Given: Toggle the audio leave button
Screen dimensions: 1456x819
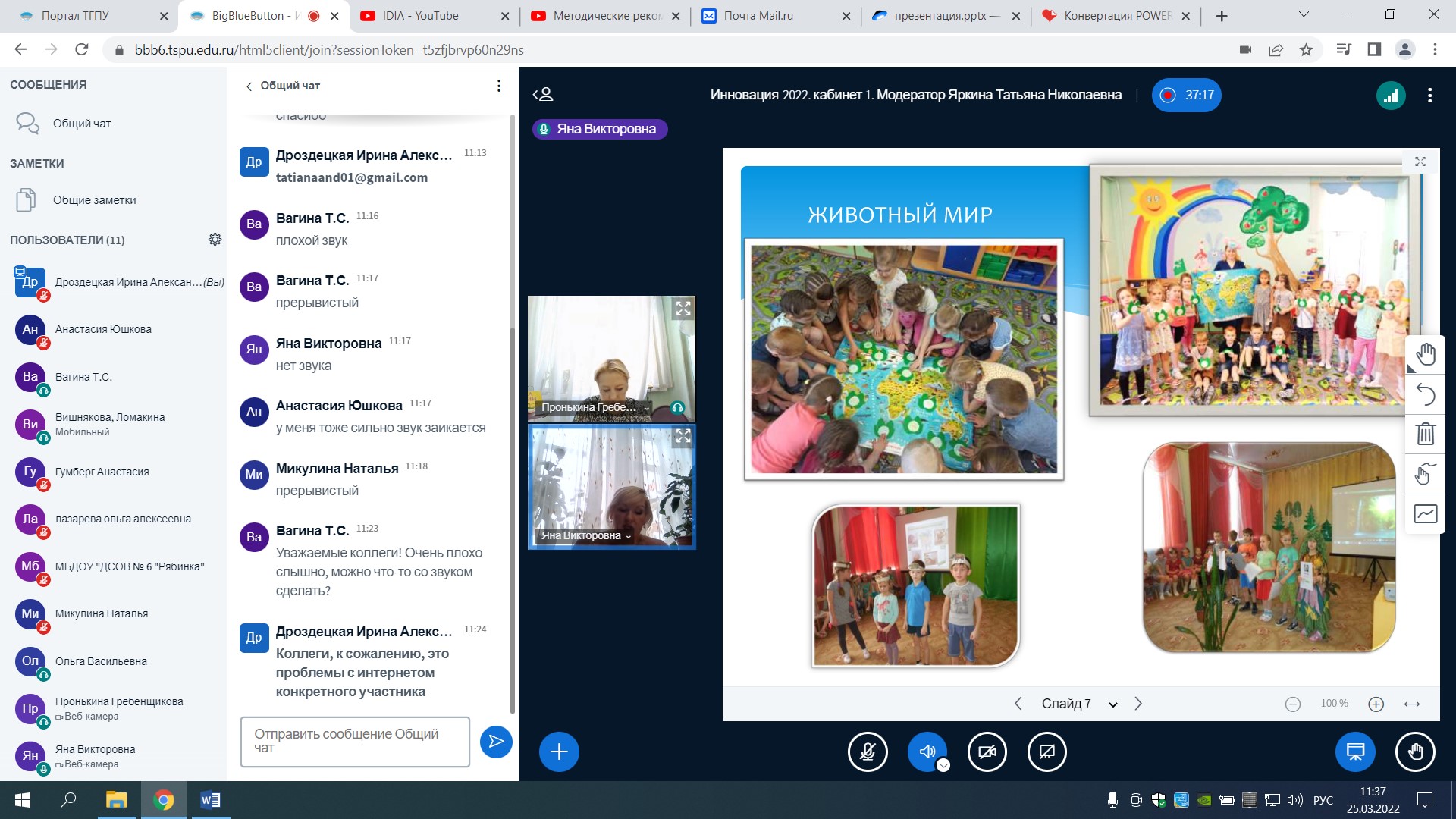Looking at the screenshot, I should (927, 752).
